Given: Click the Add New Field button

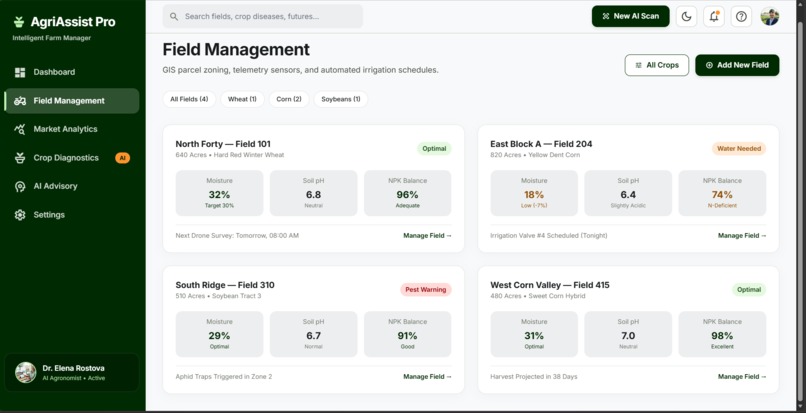Looking at the screenshot, I should pos(737,65).
